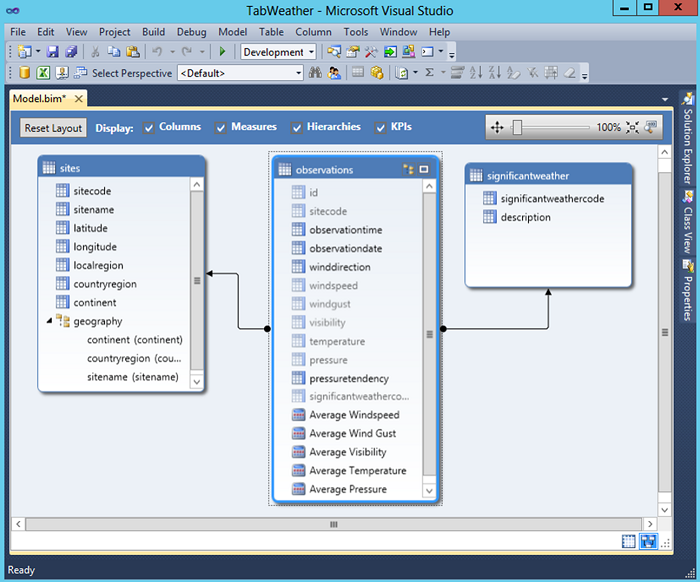Open the Process icon's dropdown arrow
The image size is (700, 582).
(x=415, y=72)
